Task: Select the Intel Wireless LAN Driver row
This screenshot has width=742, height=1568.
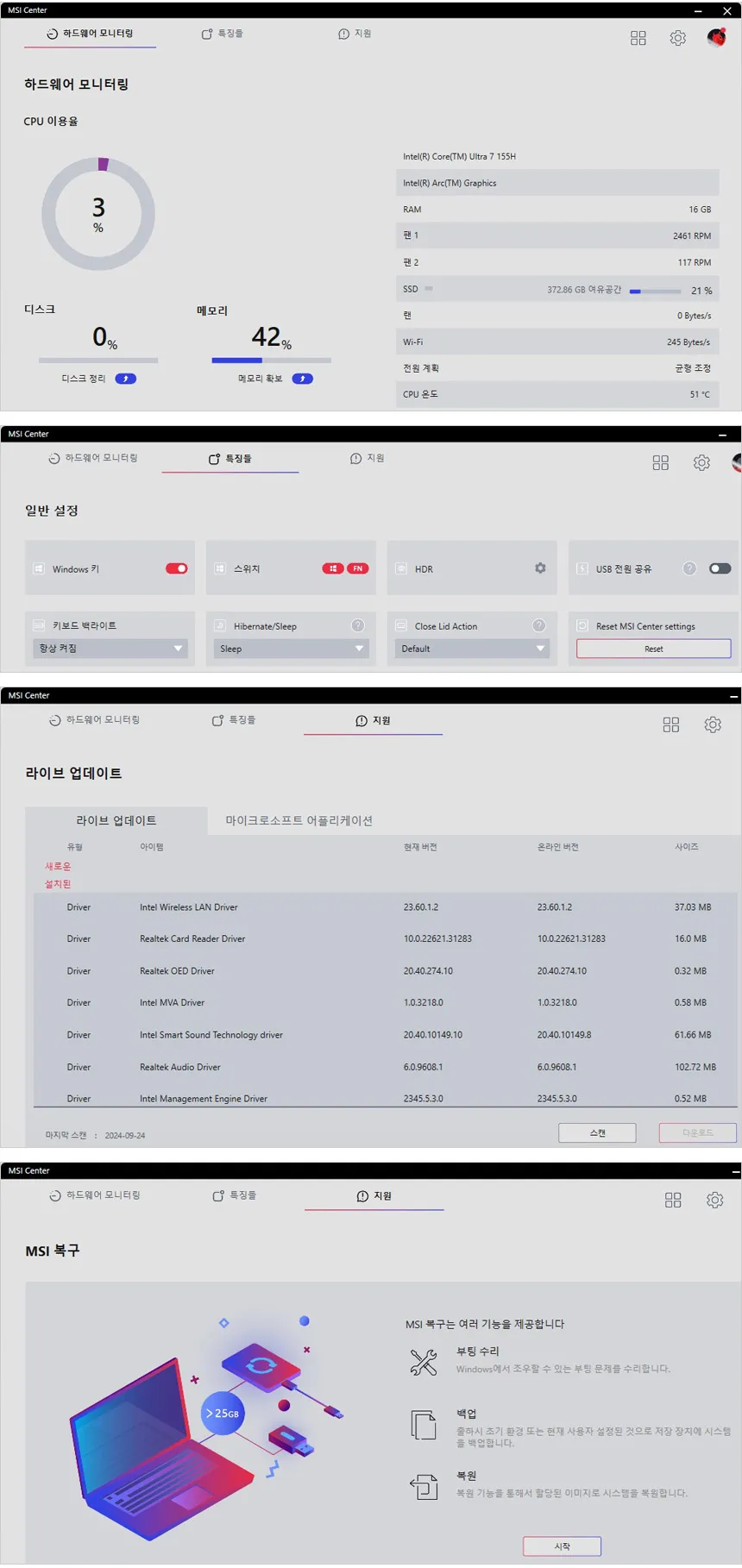Action: pyautogui.click(x=385, y=907)
